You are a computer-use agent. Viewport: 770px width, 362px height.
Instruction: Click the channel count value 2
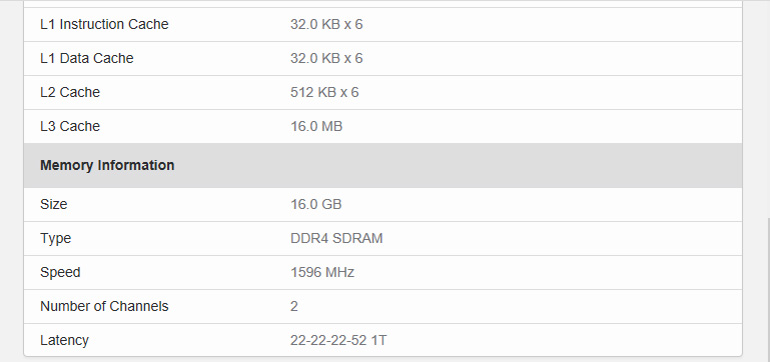pos(294,306)
